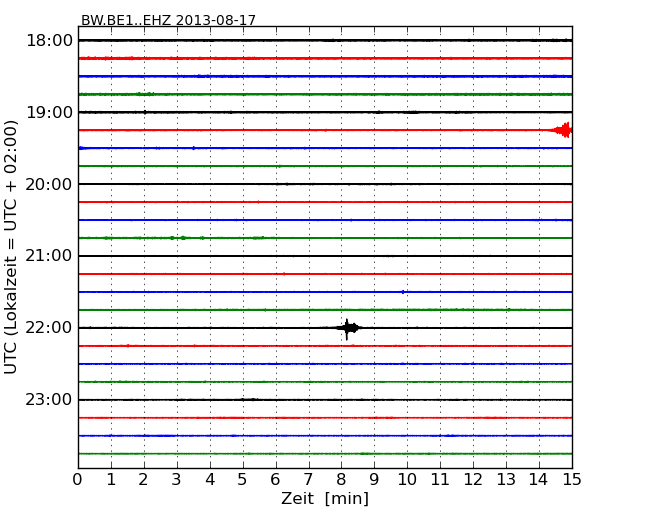Click x-axis tick label 4
650x520 pixels.
210,479
